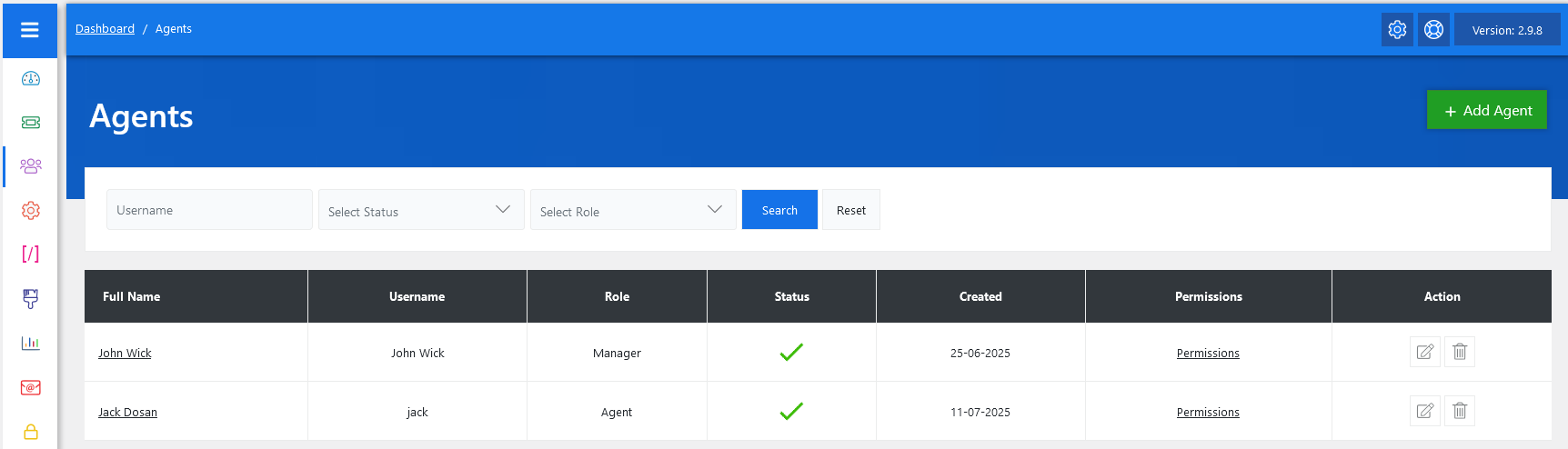Open the email envelope sidebar icon
Screen dimensions: 1568x449
pos(30,387)
